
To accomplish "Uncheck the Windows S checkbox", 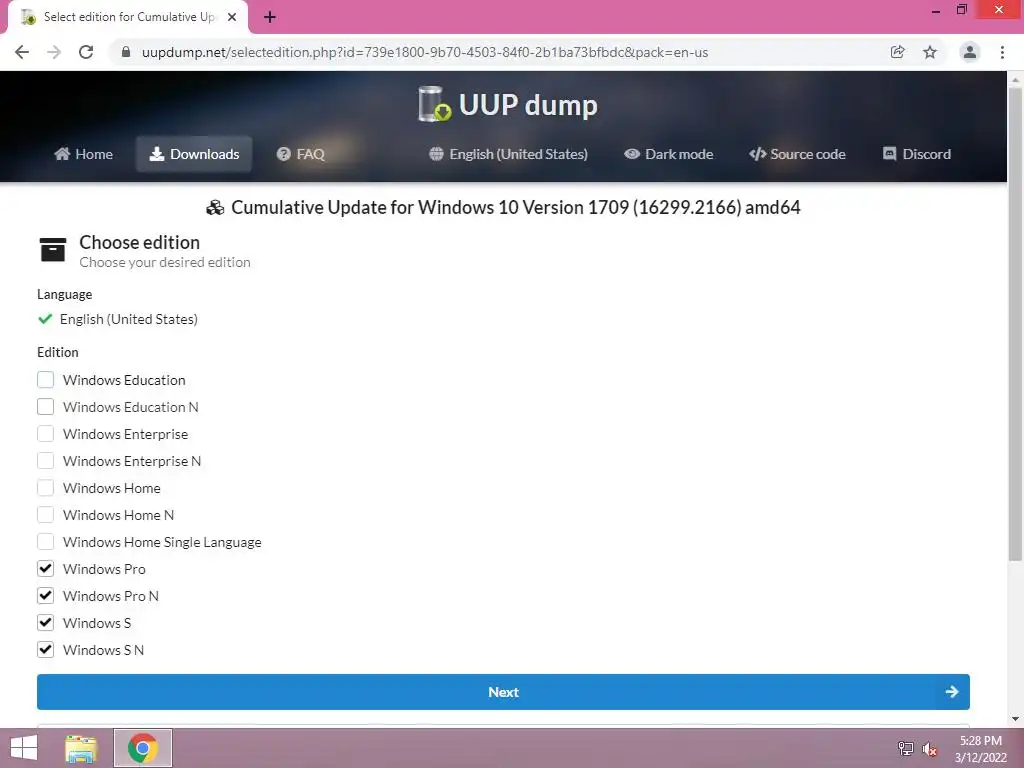I will pyautogui.click(x=46, y=622).
